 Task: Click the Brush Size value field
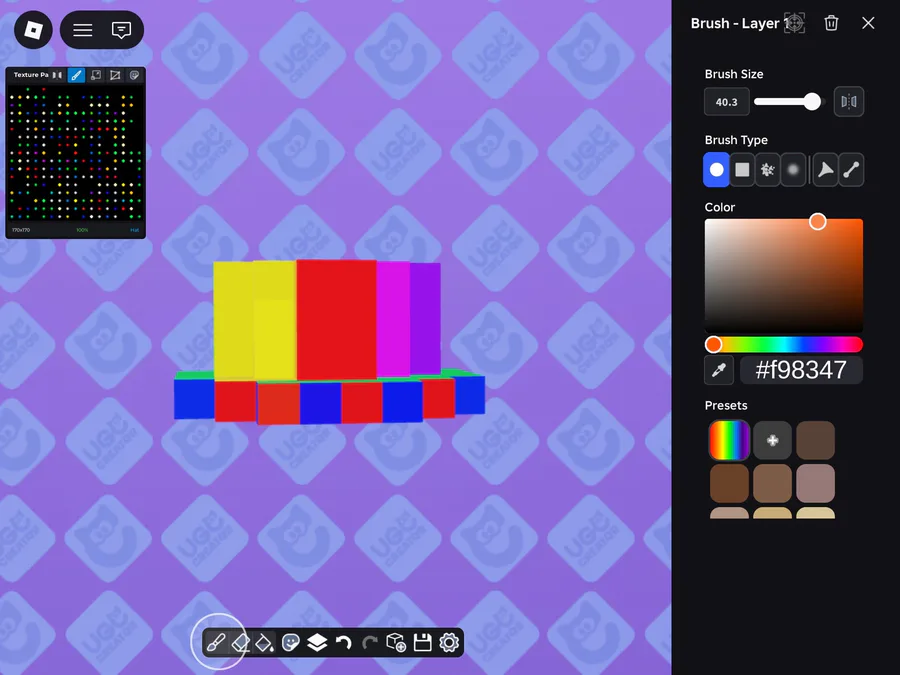point(727,102)
